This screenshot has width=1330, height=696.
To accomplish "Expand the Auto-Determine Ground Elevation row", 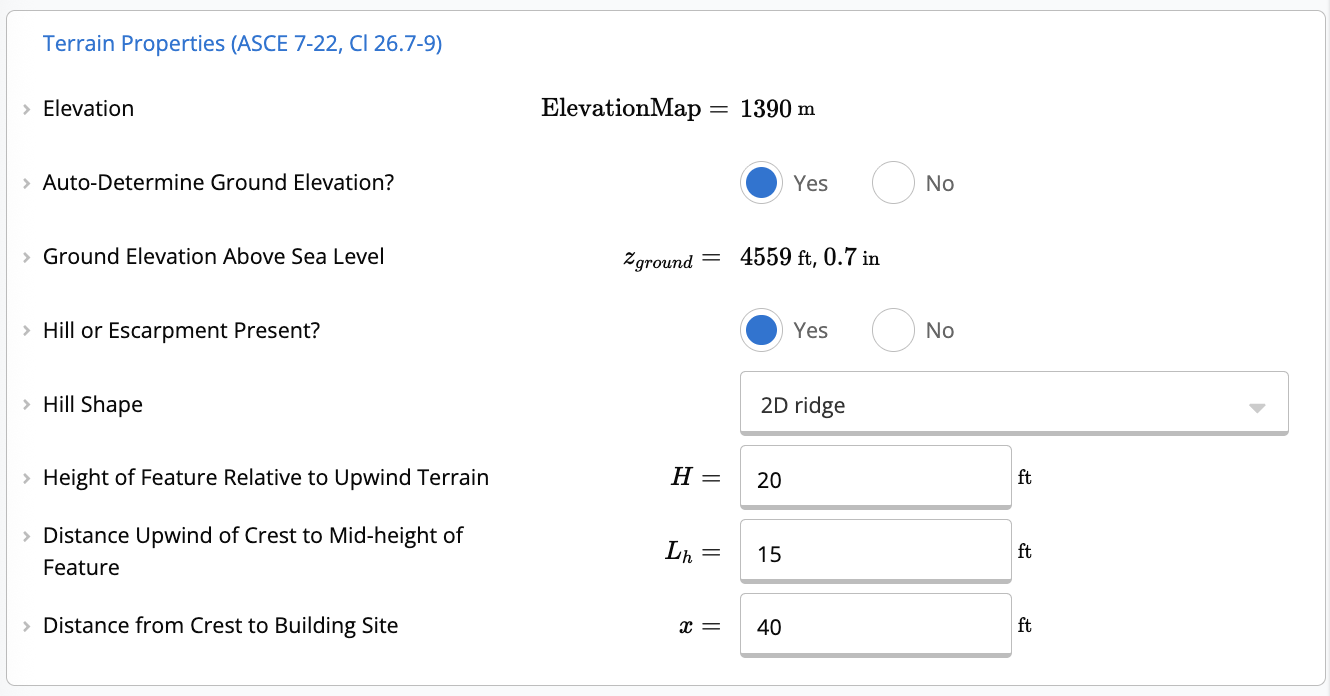I will tap(26, 183).
